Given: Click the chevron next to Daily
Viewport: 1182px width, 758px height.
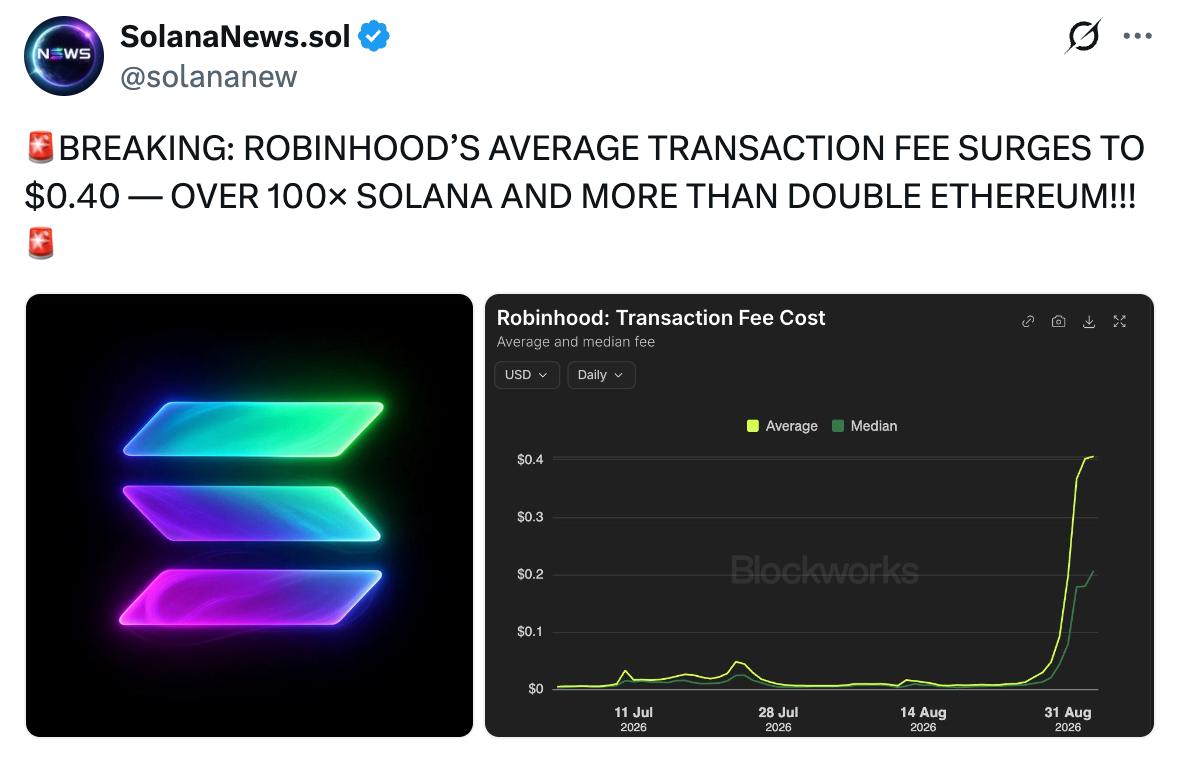Looking at the screenshot, I should click(x=619, y=375).
